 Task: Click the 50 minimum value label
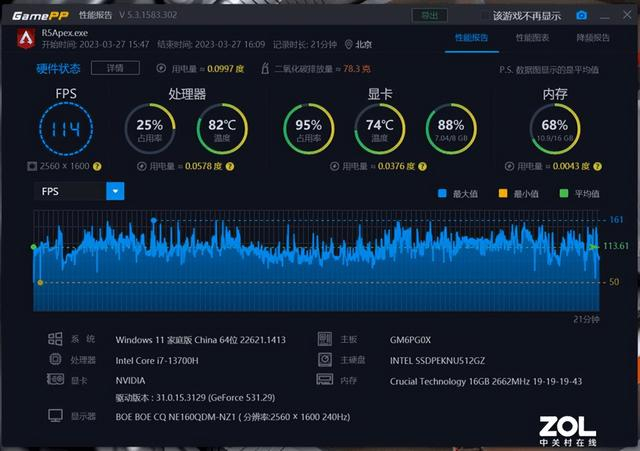click(614, 282)
